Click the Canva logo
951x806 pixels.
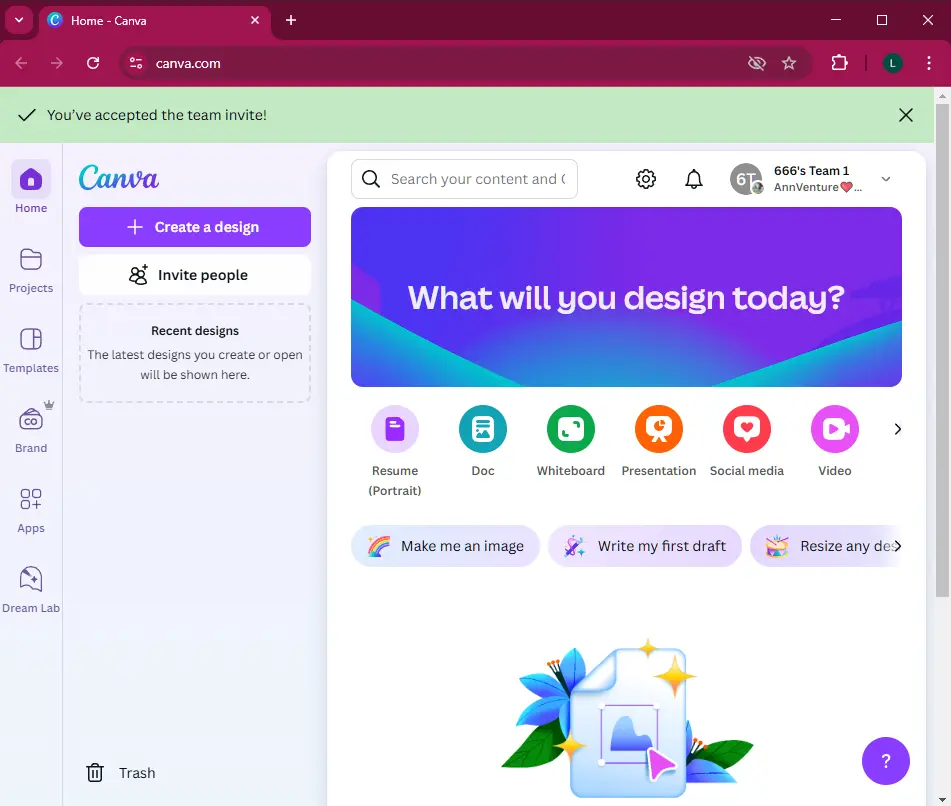tap(118, 178)
